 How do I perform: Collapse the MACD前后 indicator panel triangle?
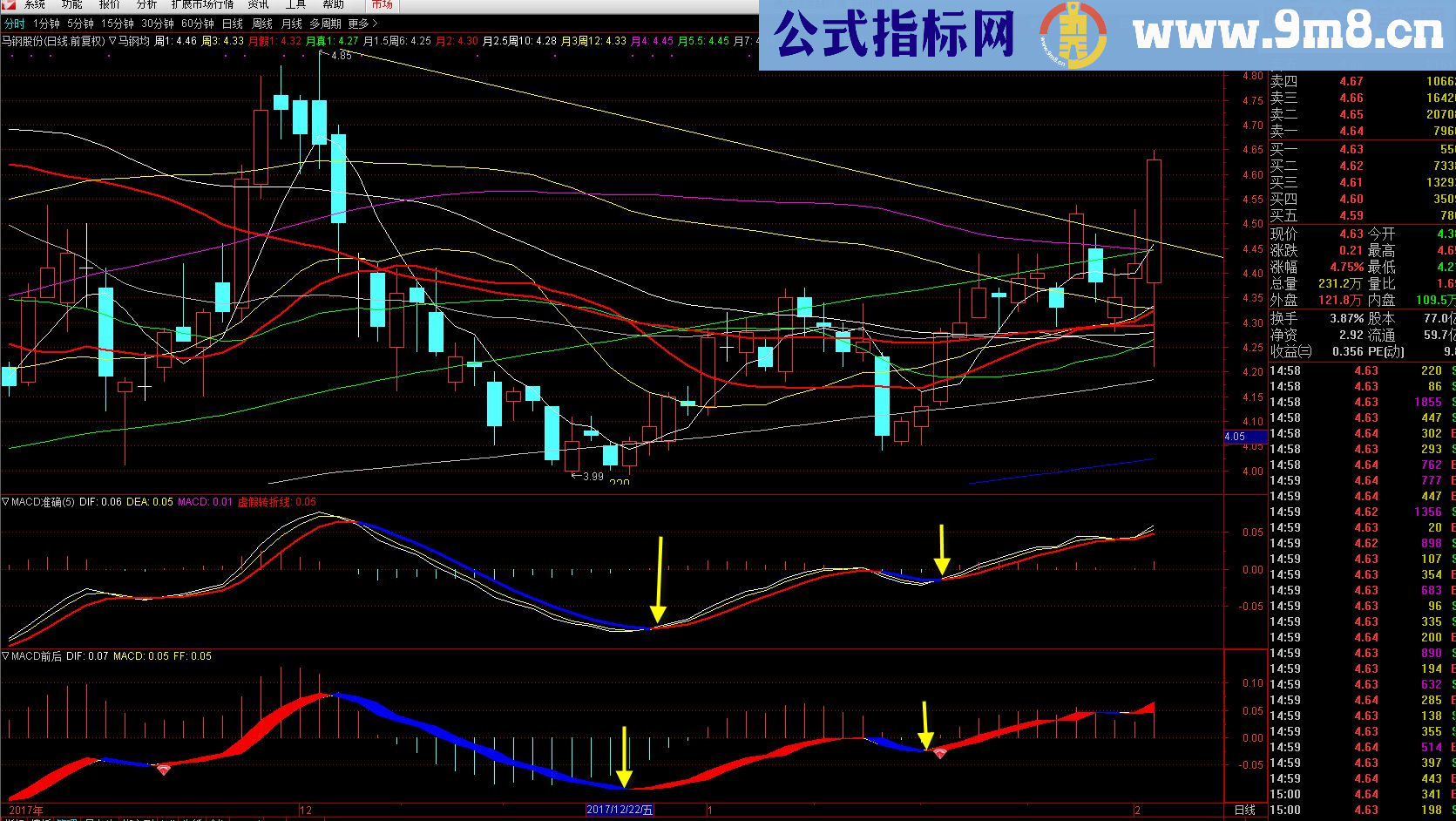point(6,656)
